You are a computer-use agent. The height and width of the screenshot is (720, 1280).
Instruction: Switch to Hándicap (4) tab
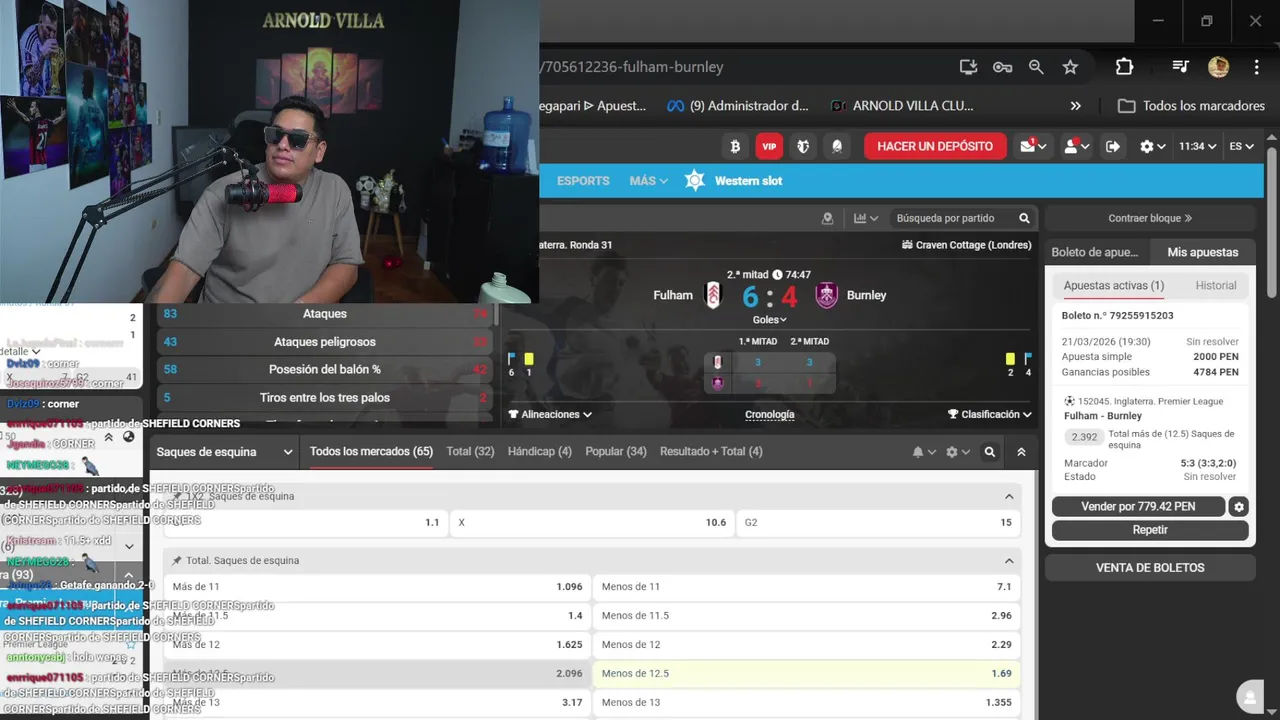[x=540, y=452]
